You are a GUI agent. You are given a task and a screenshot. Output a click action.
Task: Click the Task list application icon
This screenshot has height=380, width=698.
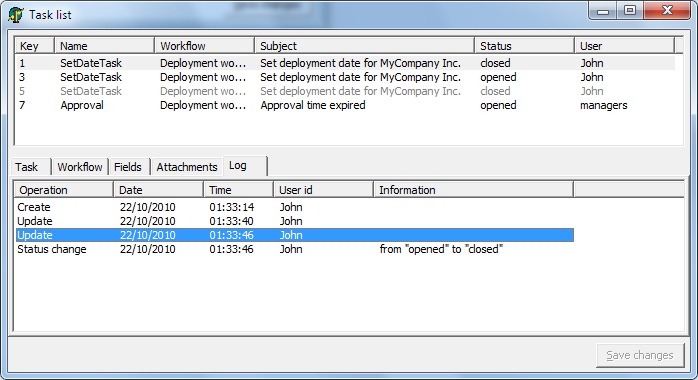[16, 15]
